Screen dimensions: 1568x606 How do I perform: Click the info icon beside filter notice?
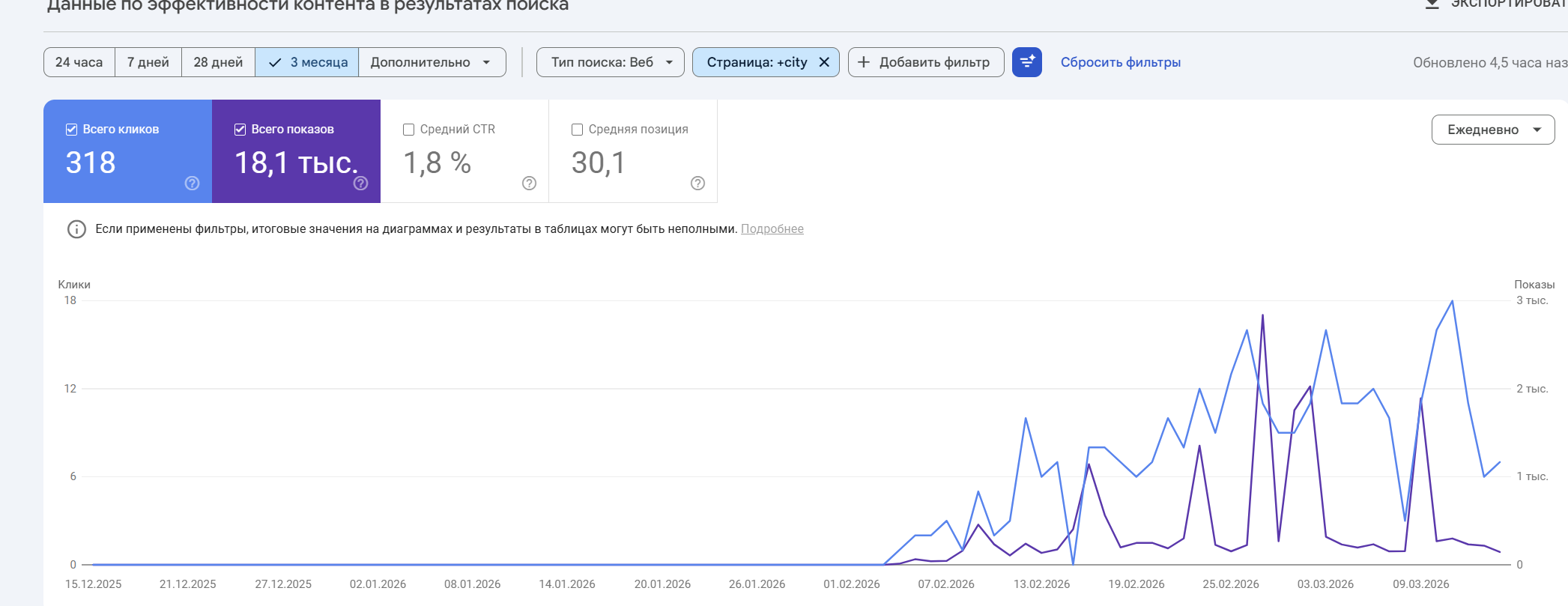point(76,229)
